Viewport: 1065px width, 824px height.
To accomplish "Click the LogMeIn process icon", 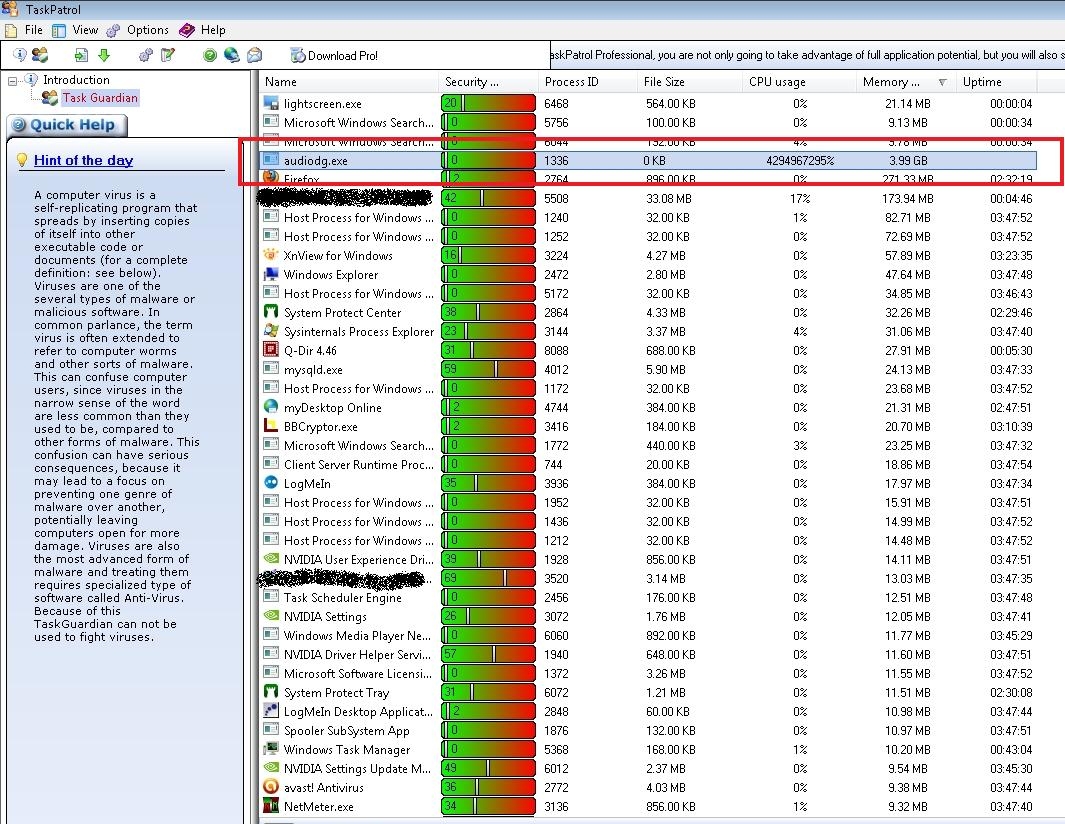I will pyautogui.click(x=271, y=484).
